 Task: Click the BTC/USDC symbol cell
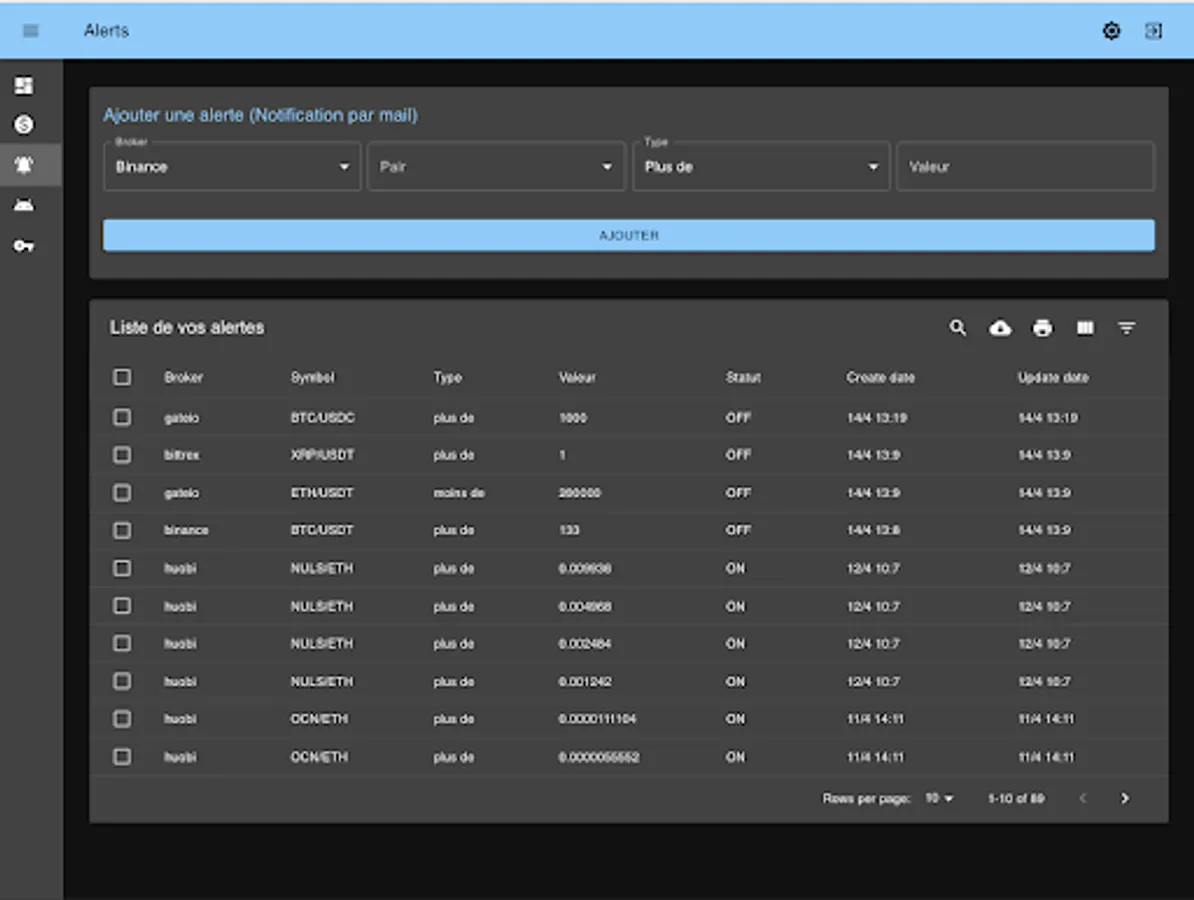tap(322, 417)
